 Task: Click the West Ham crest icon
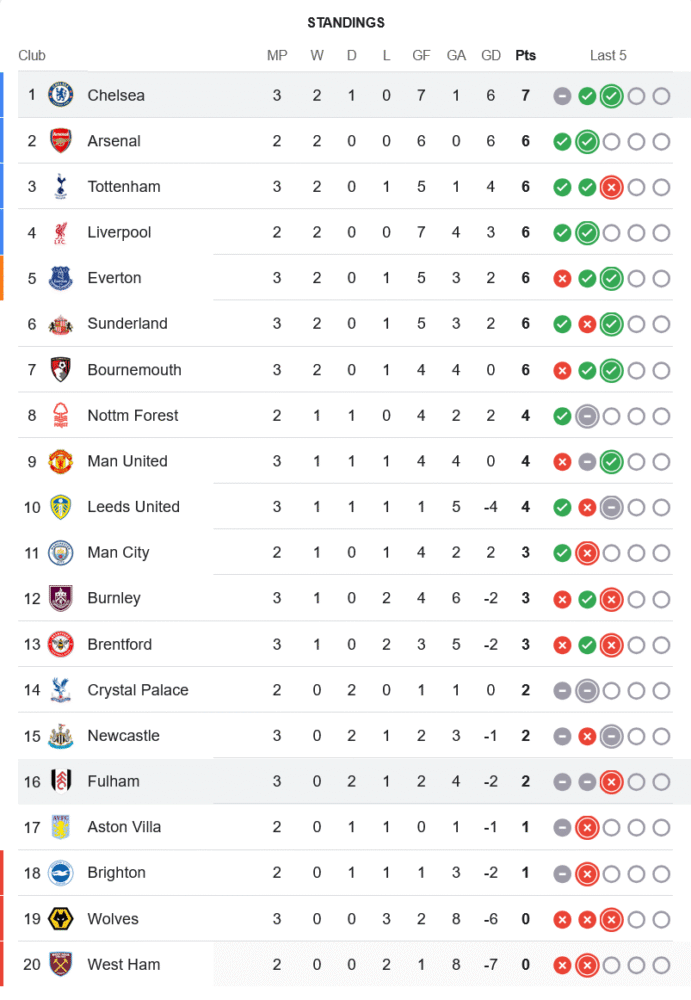[61, 964]
